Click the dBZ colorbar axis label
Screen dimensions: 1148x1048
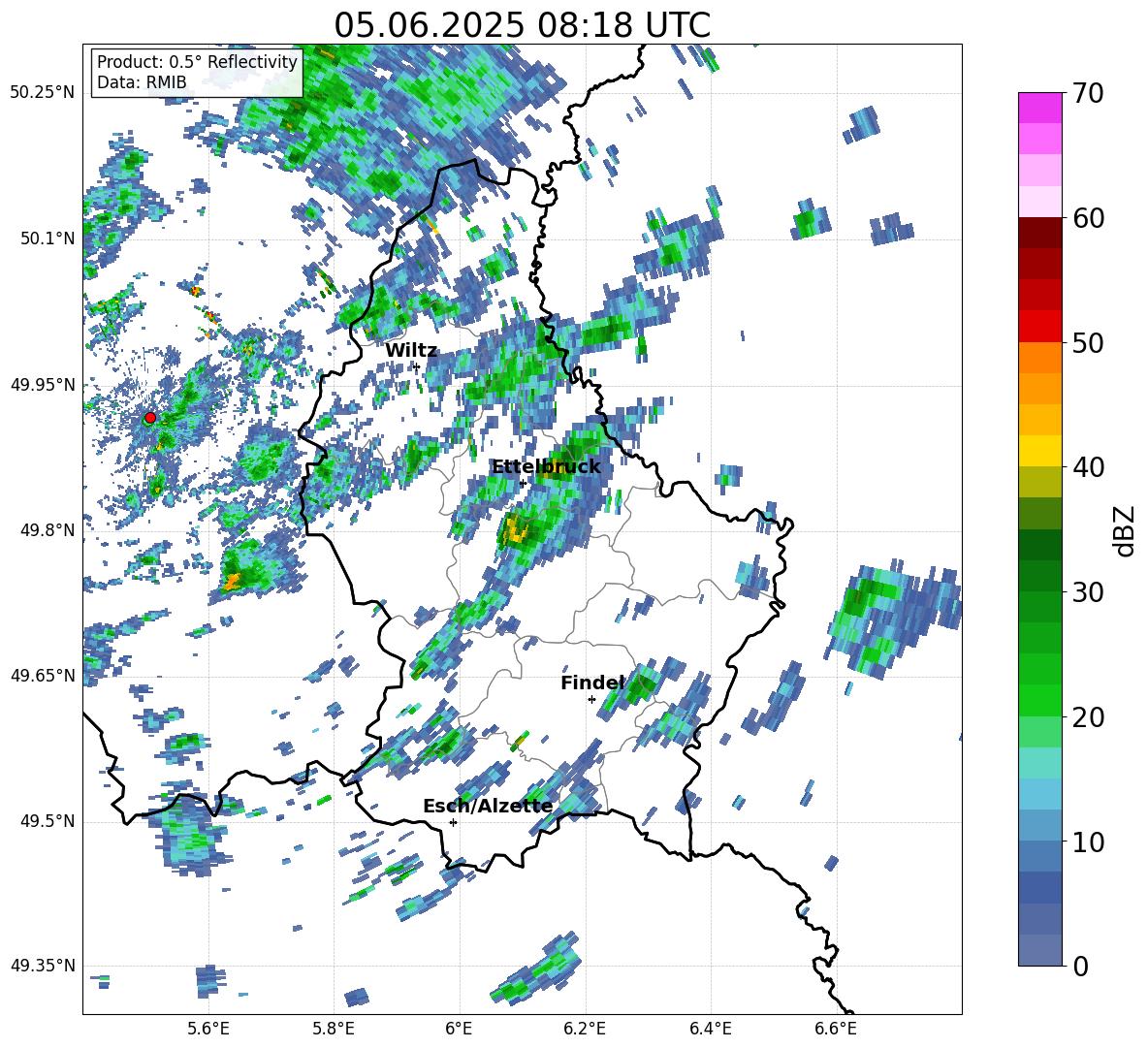coord(1126,530)
